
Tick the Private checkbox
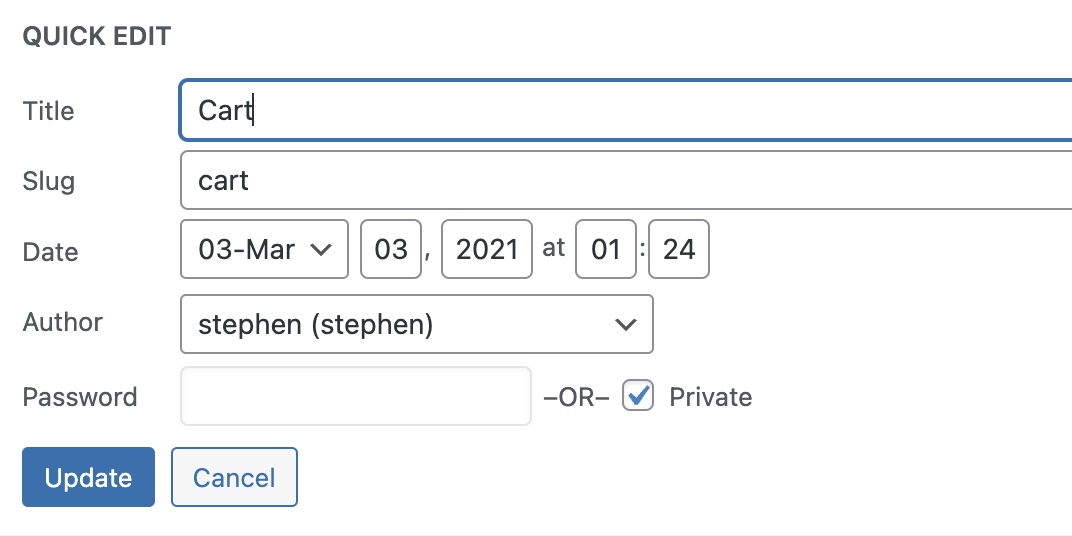[x=638, y=396]
